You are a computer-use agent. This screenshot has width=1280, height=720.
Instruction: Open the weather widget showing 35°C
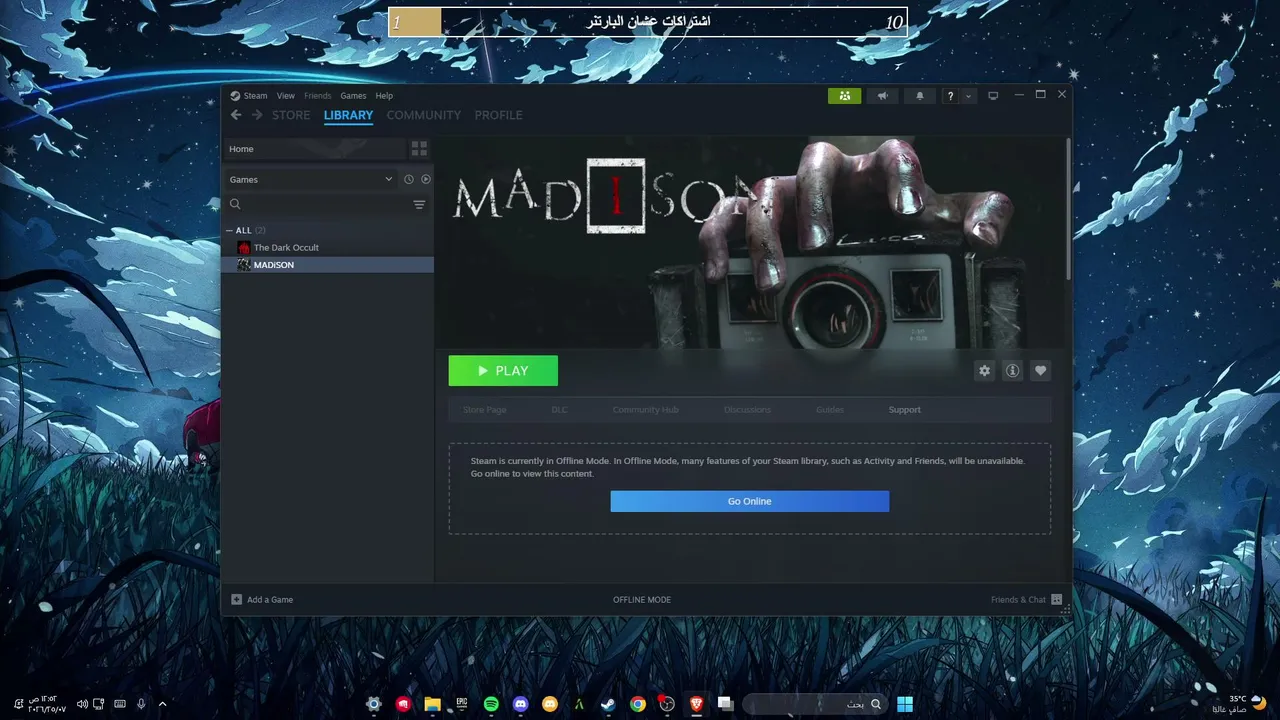pos(1240,704)
